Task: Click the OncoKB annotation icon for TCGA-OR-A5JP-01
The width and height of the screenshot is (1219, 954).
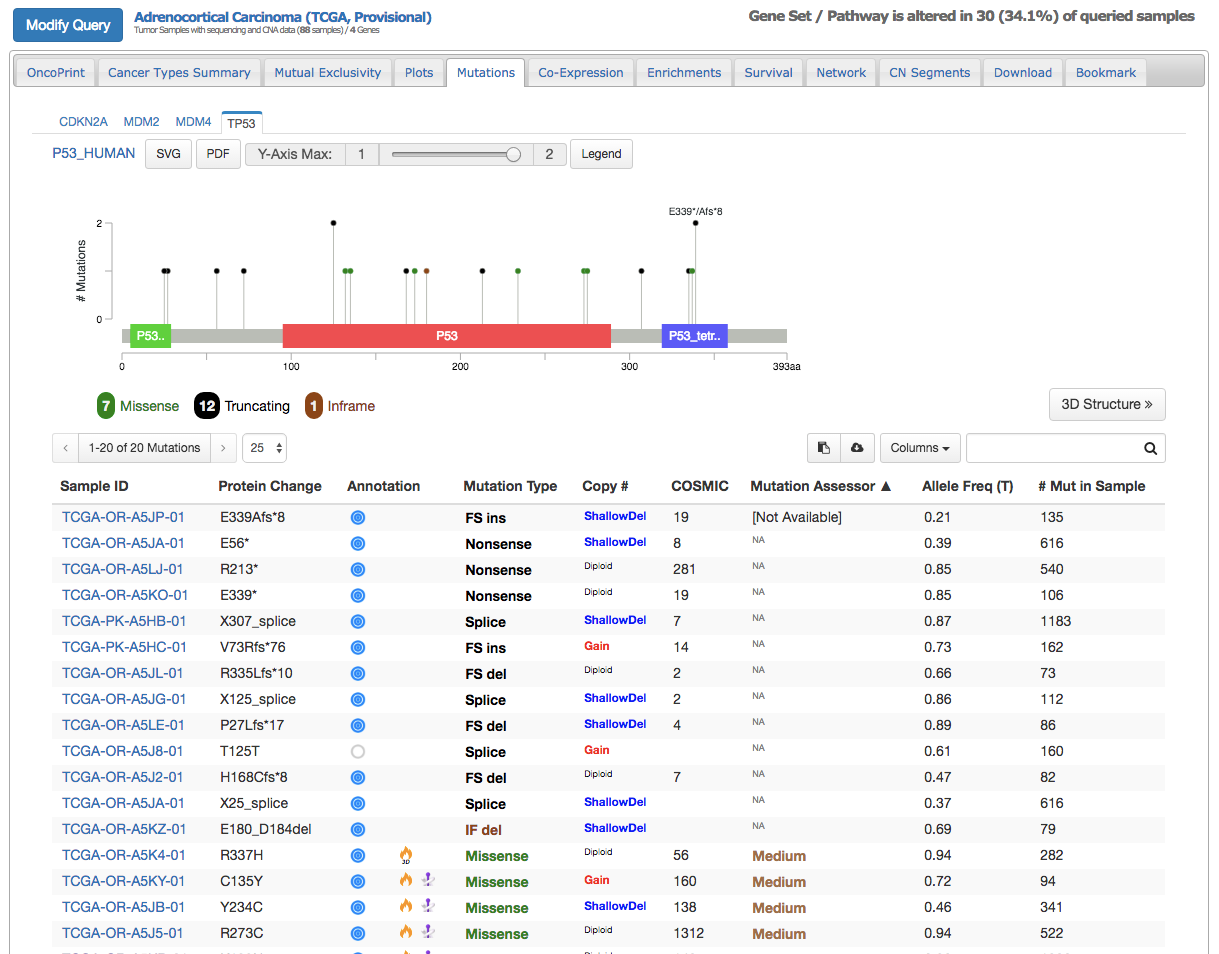Action: (357, 518)
